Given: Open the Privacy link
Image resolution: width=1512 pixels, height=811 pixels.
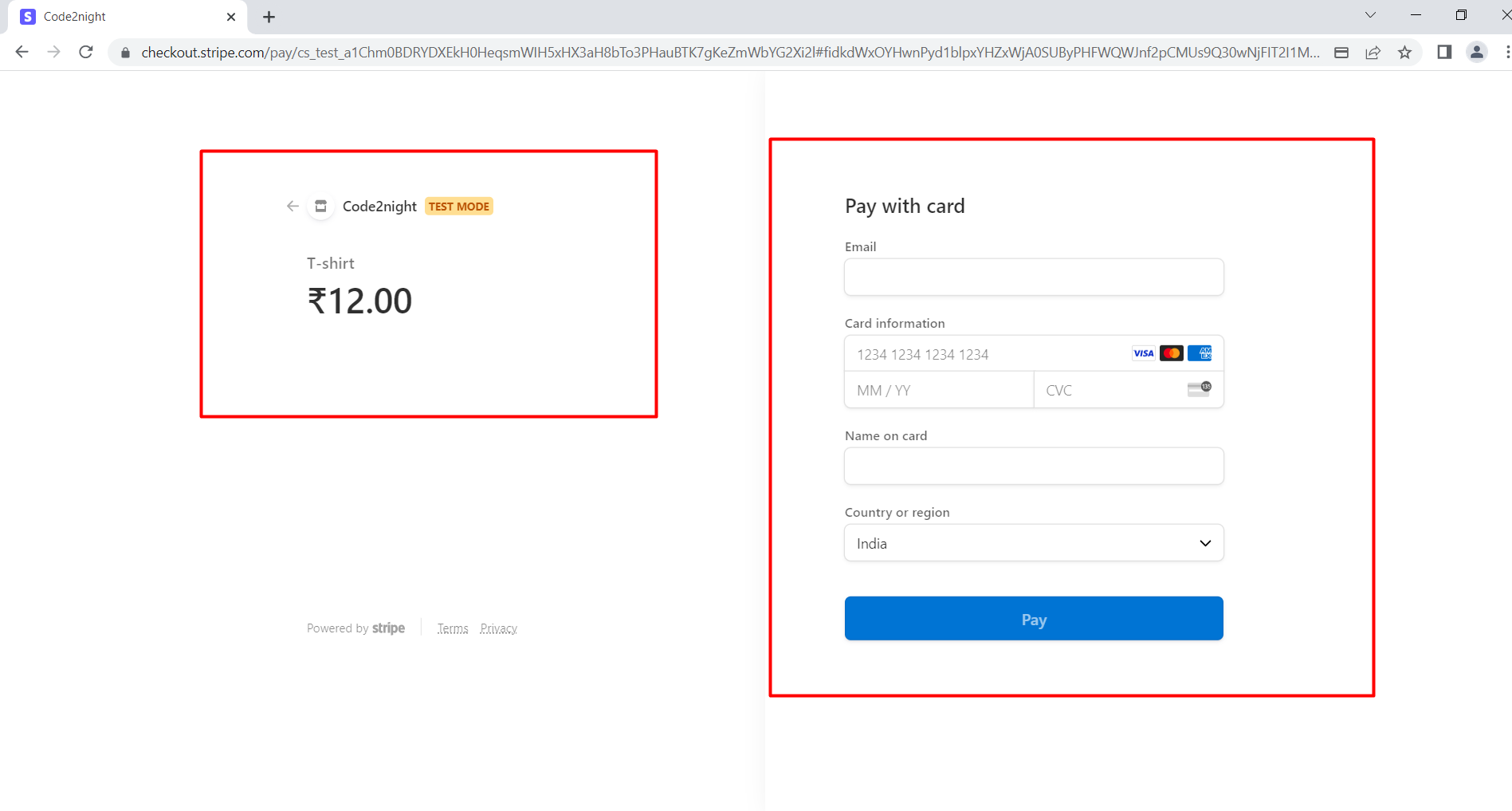Looking at the screenshot, I should click(x=498, y=628).
